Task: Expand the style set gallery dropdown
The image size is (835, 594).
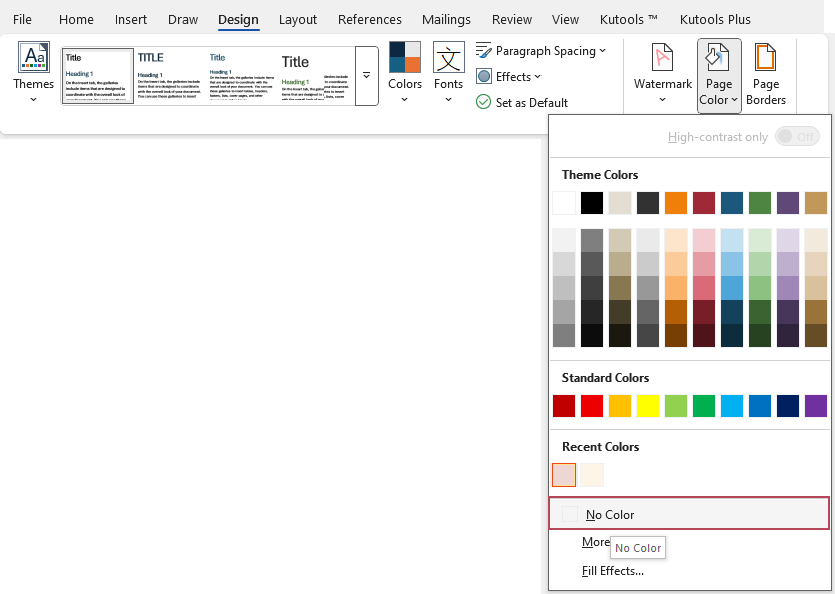Action: tap(367, 73)
